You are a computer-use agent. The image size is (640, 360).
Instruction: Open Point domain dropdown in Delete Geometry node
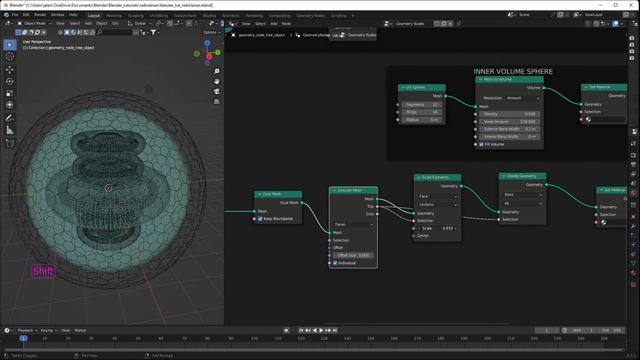[522, 195]
